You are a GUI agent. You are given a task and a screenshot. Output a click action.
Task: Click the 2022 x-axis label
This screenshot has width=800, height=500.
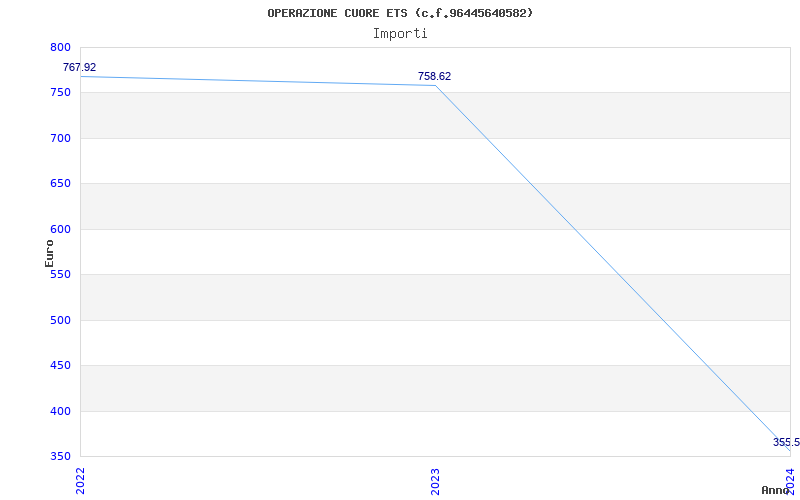(81, 480)
